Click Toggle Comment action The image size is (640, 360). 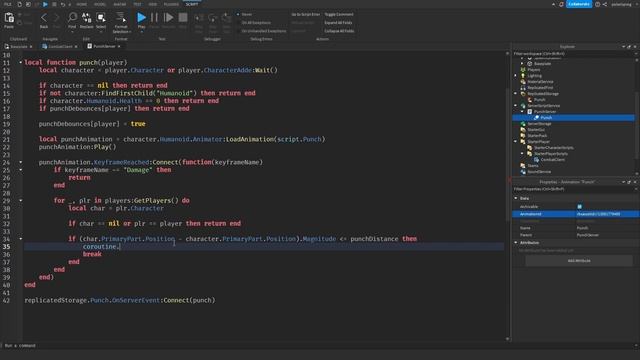click(x=339, y=14)
